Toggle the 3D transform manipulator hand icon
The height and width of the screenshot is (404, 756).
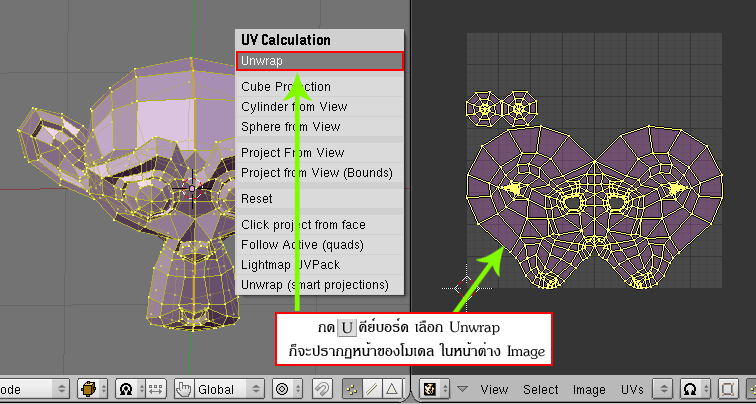pyautogui.click(x=184, y=389)
